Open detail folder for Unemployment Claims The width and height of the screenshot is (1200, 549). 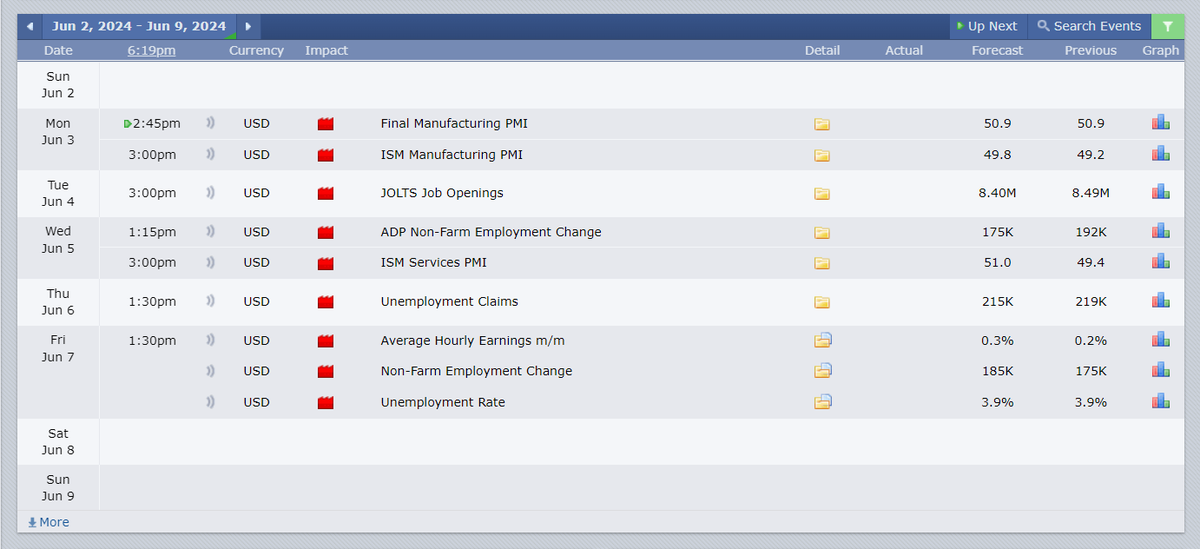[822, 301]
